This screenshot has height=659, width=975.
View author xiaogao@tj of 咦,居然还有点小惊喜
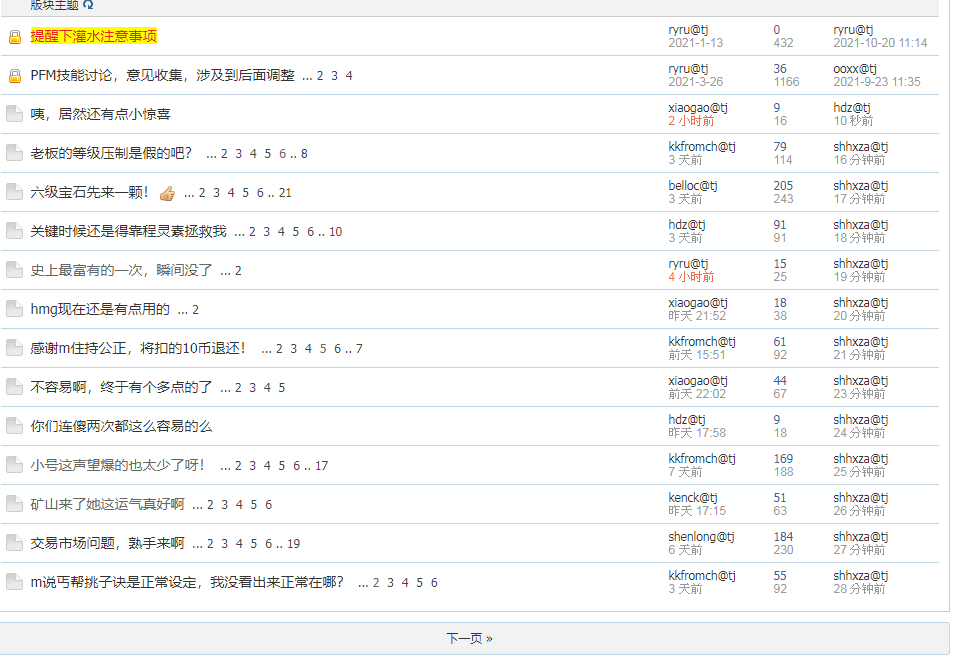[x=698, y=108]
